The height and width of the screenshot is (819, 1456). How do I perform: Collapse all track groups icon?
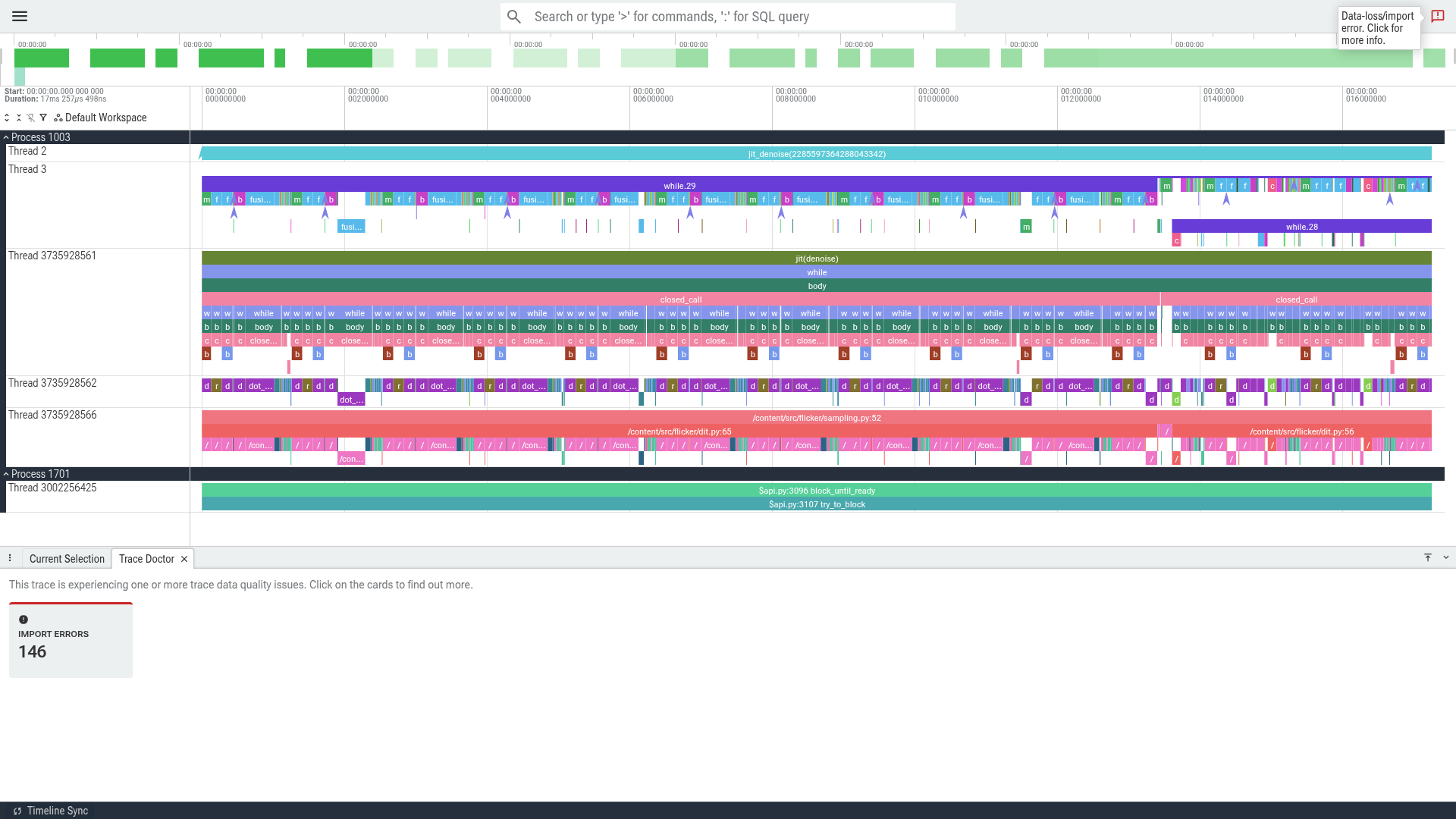point(19,118)
